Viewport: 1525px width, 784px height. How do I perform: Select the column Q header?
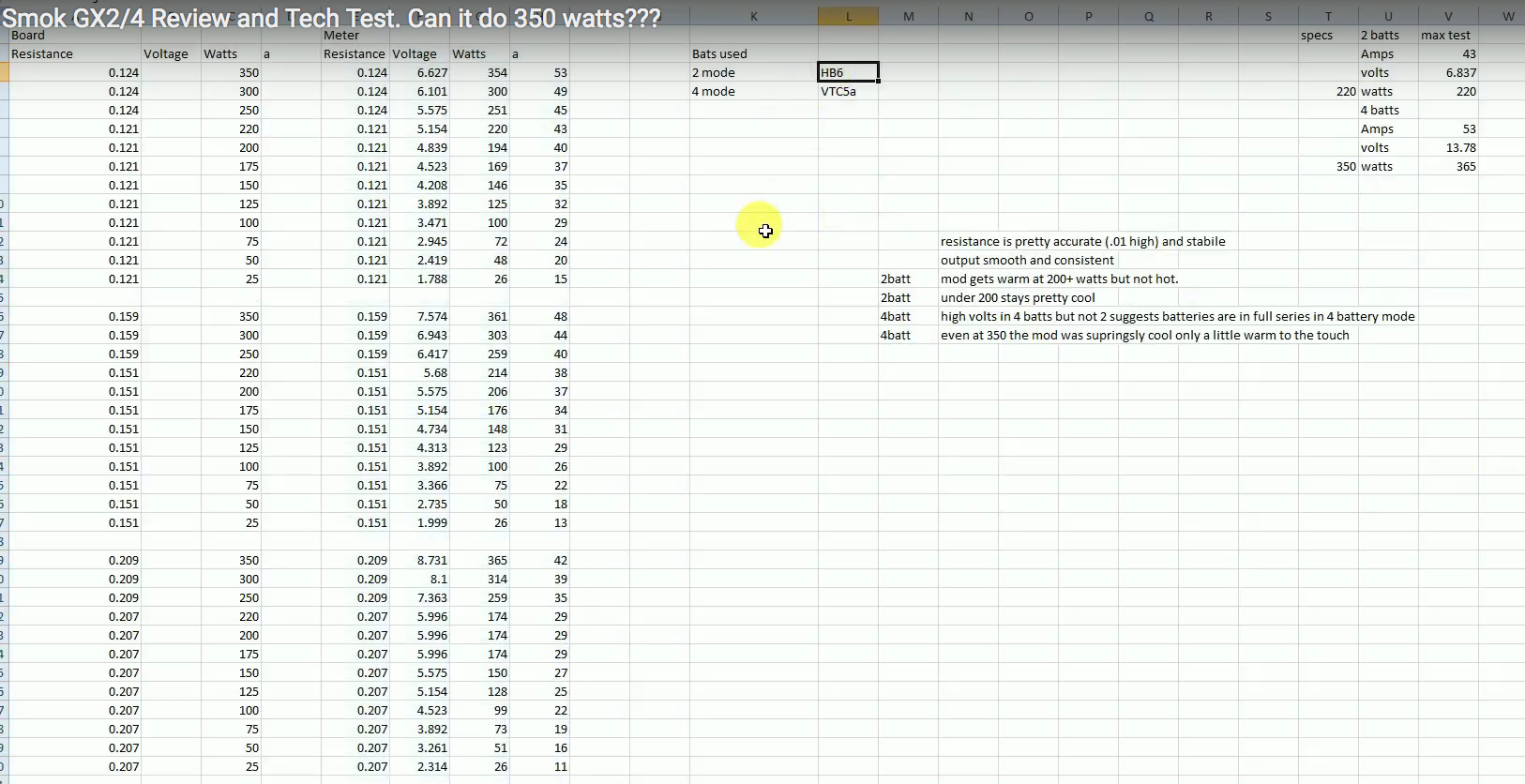(x=1148, y=16)
